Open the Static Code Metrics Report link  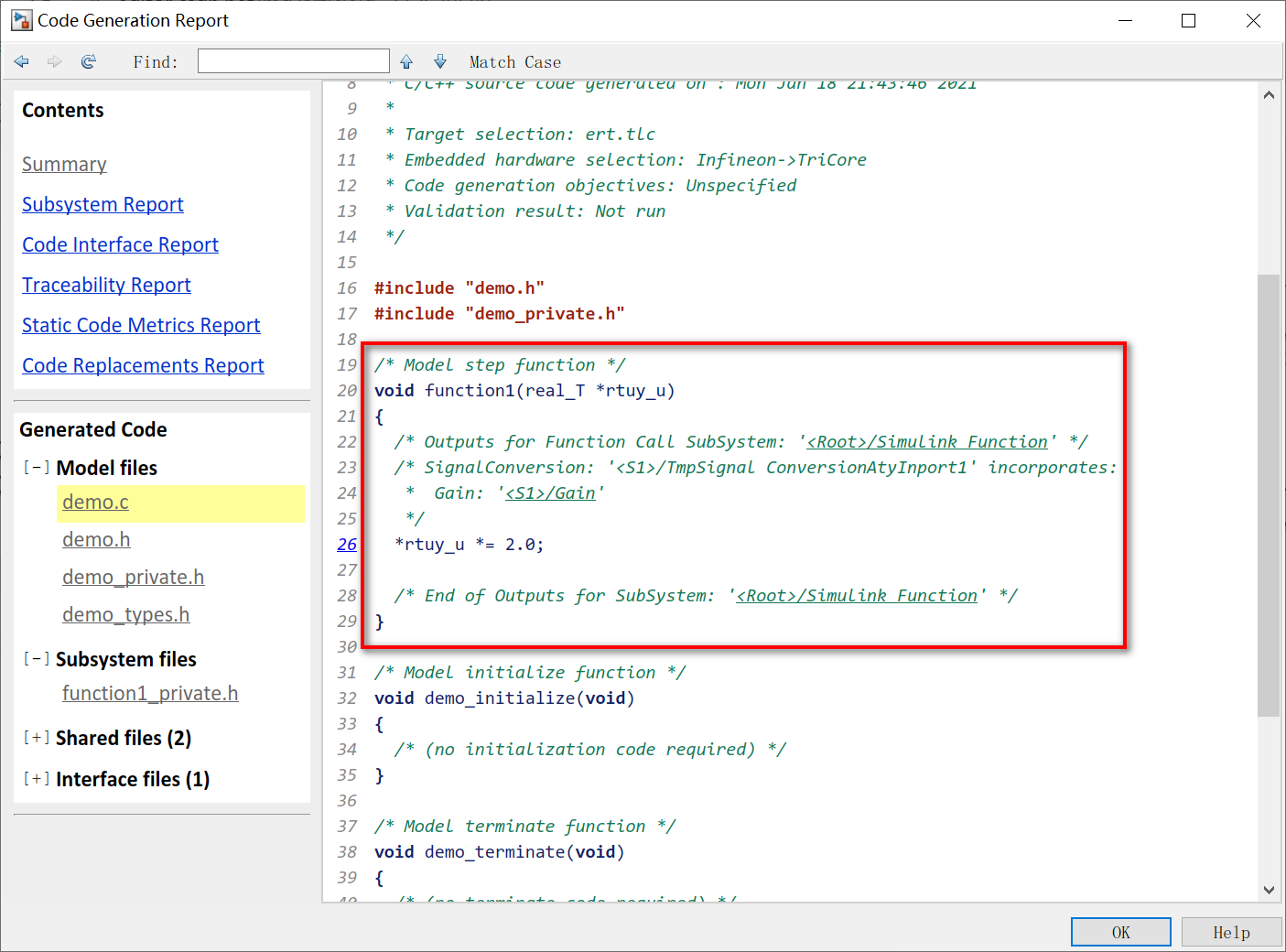click(141, 326)
